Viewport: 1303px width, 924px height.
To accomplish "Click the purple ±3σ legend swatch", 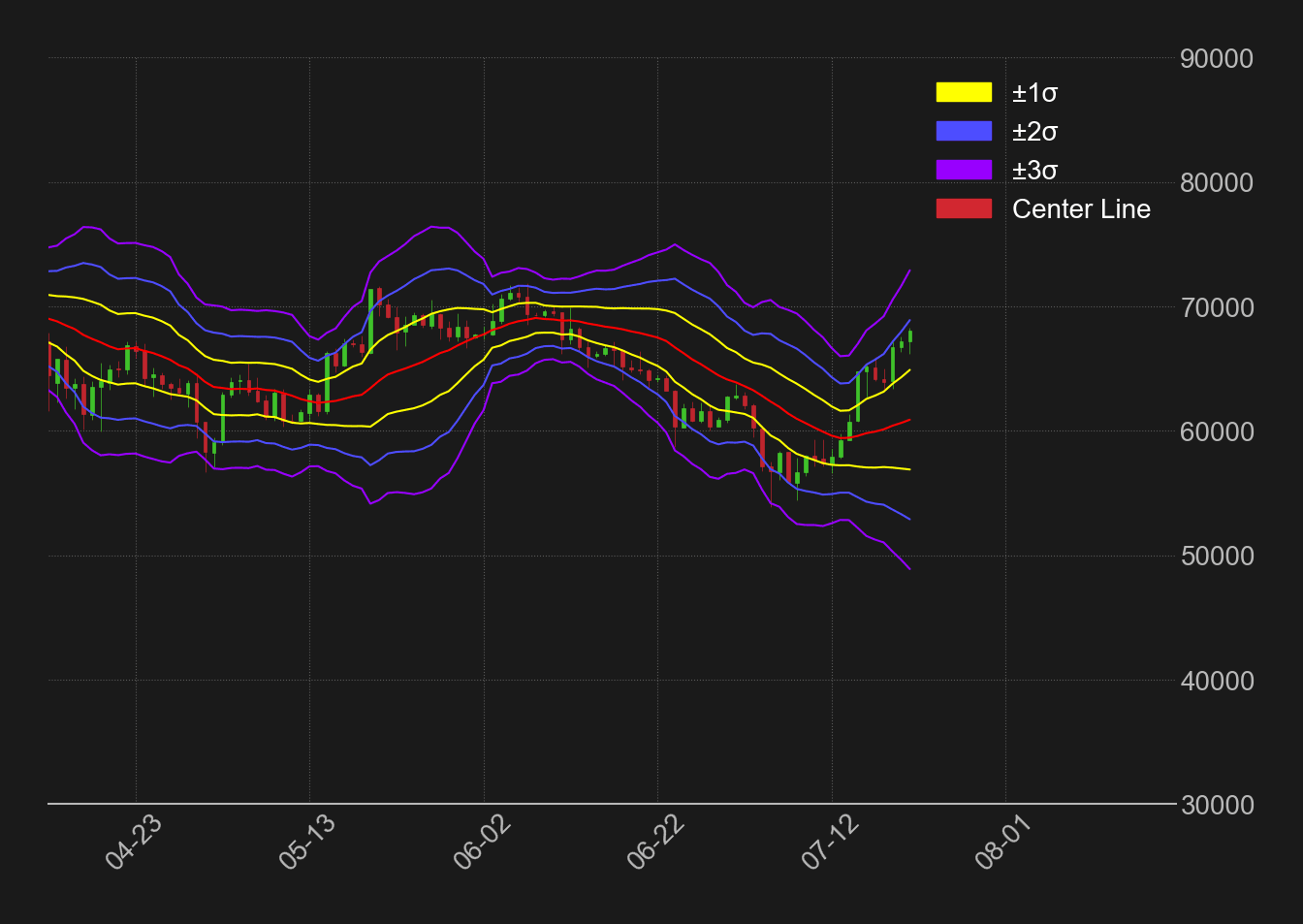I will 964,170.
